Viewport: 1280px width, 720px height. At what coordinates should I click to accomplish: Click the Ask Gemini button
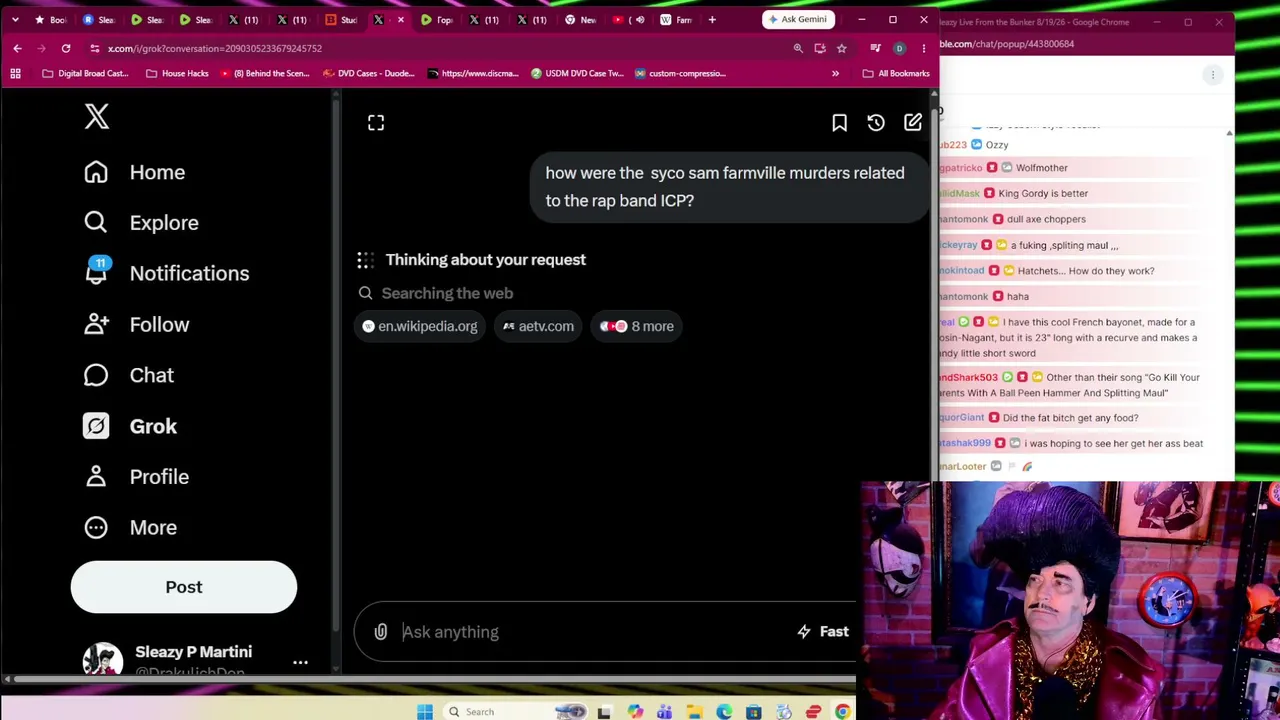click(x=797, y=20)
